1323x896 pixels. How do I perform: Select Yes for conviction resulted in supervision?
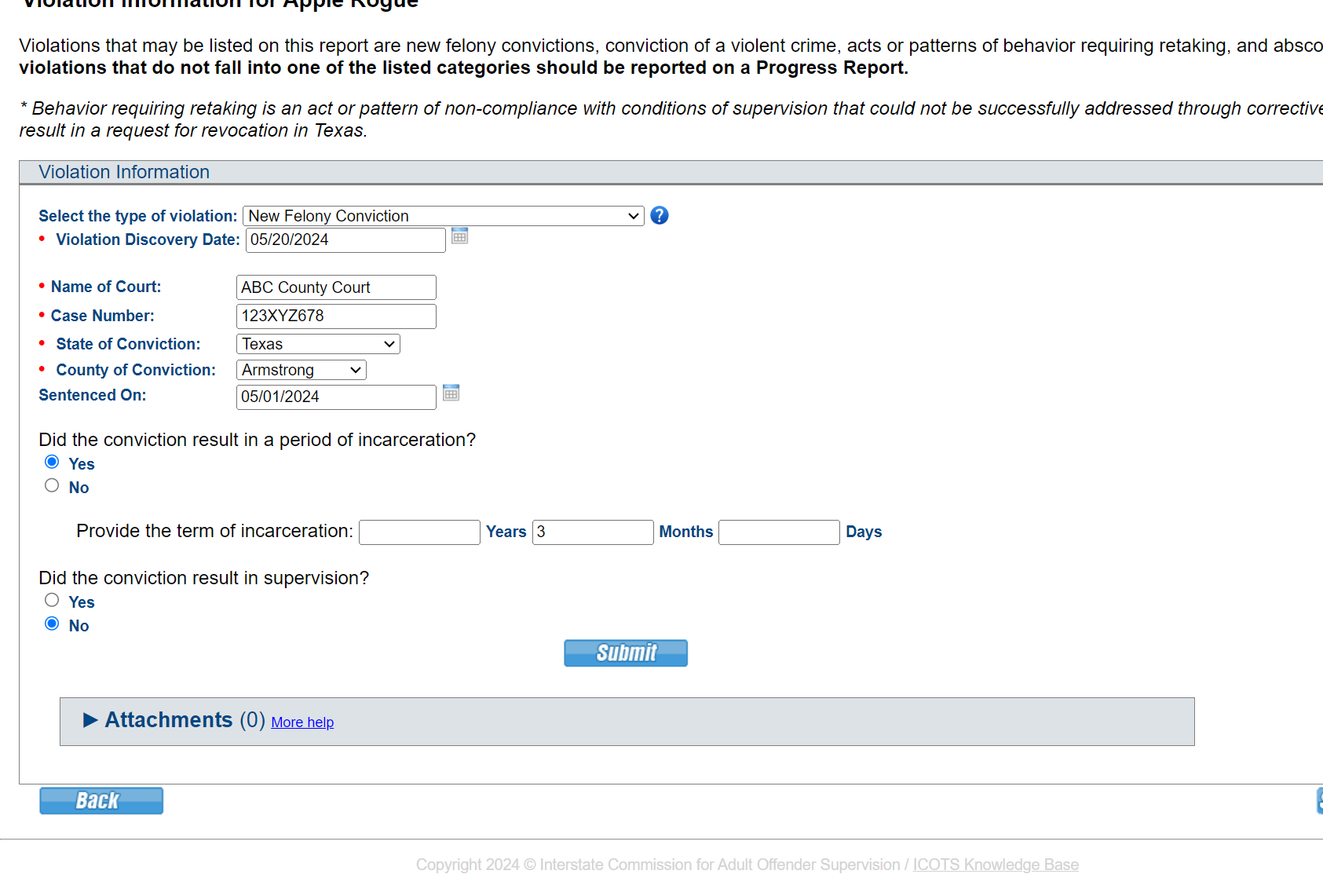tap(52, 600)
